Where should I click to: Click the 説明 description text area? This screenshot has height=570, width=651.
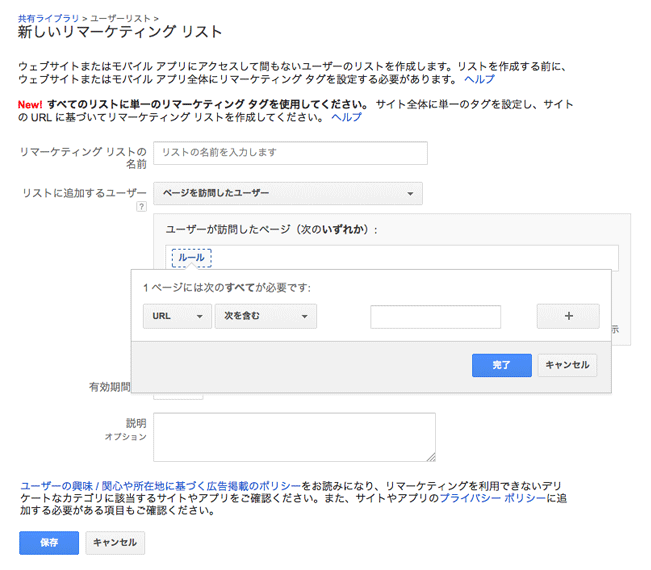click(294, 437)
